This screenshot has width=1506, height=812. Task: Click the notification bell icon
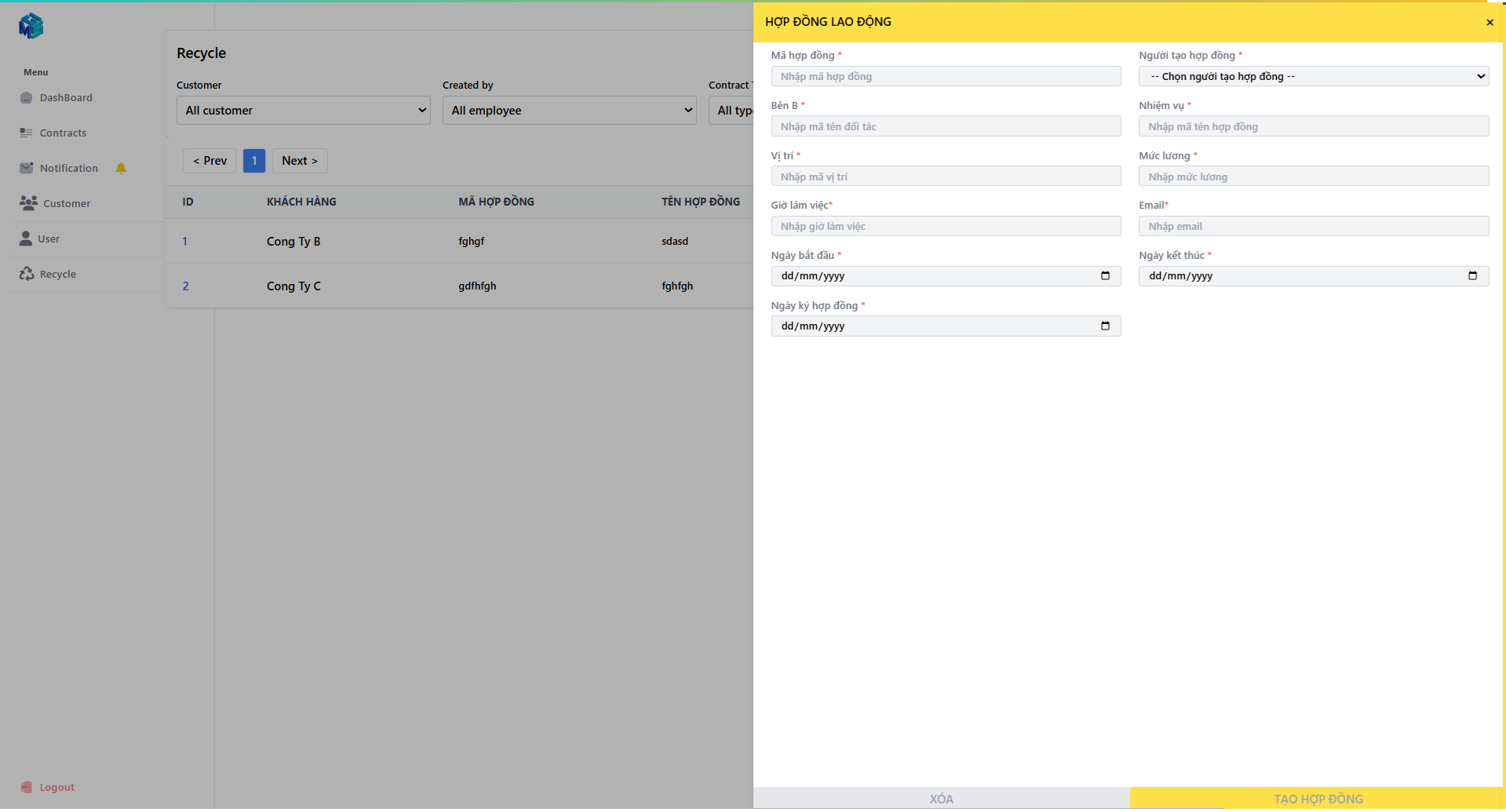(121, 168)
